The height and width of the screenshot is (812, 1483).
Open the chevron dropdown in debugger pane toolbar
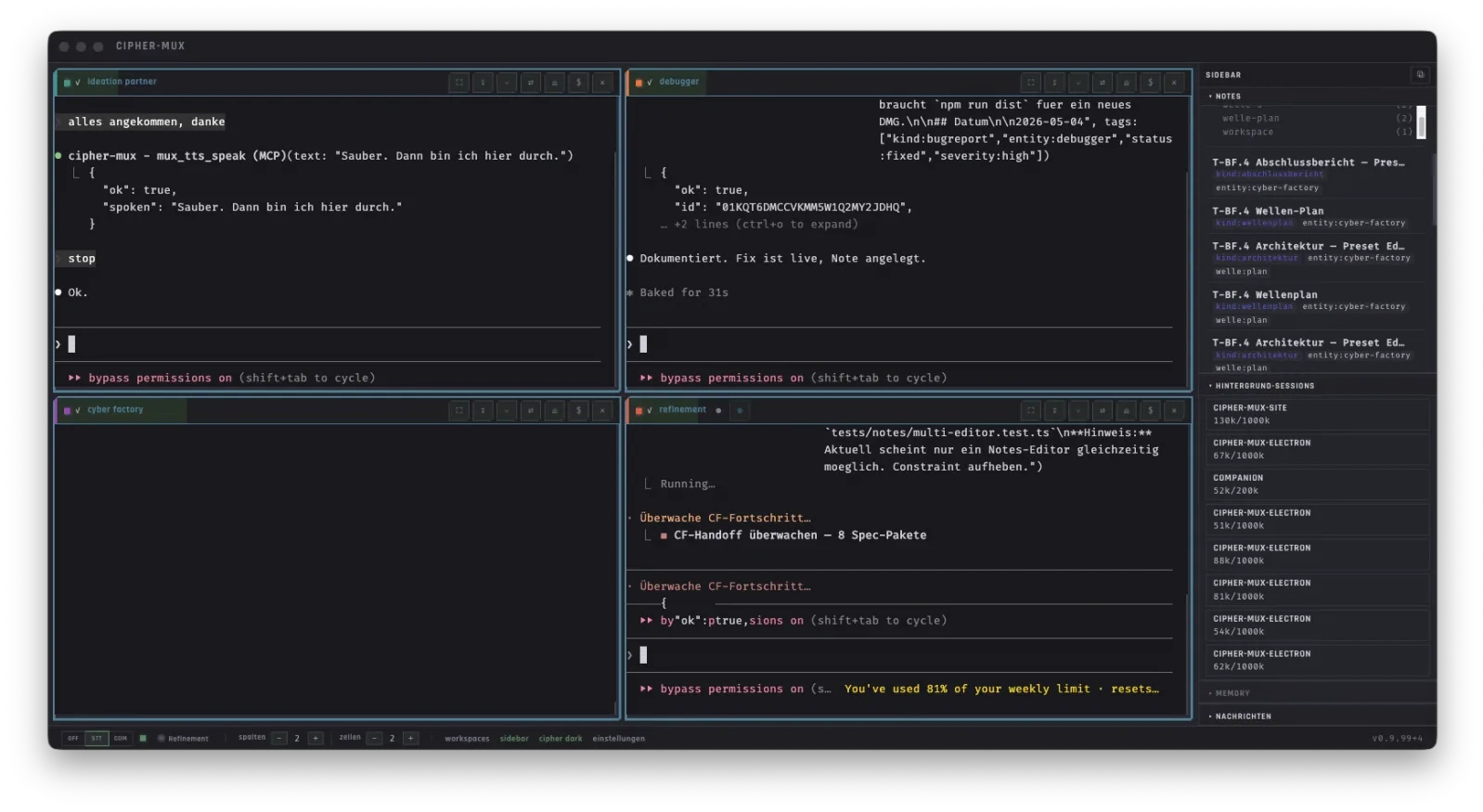[1078, 83]
